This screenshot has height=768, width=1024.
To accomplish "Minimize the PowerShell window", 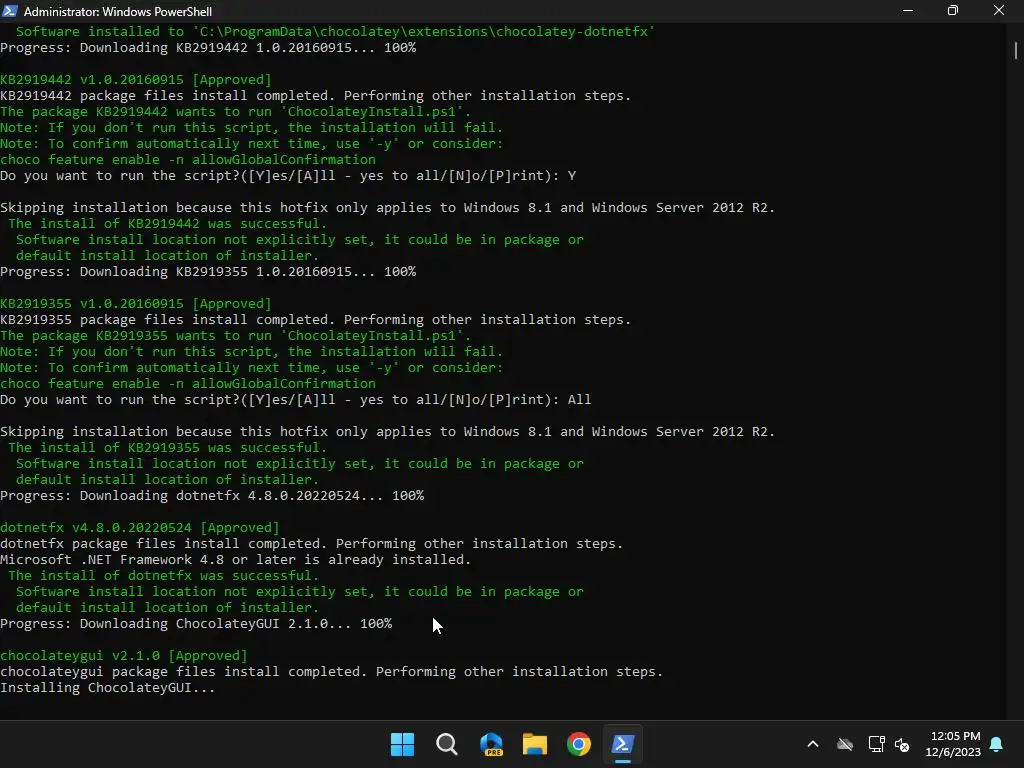I will [x=908, y=10].
